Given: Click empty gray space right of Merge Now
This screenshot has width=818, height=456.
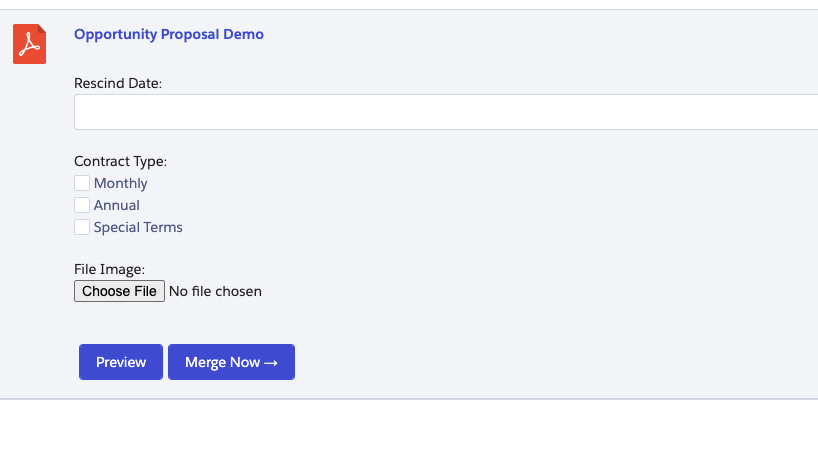Looking at the screenshot, I should [x=550, y=362].
